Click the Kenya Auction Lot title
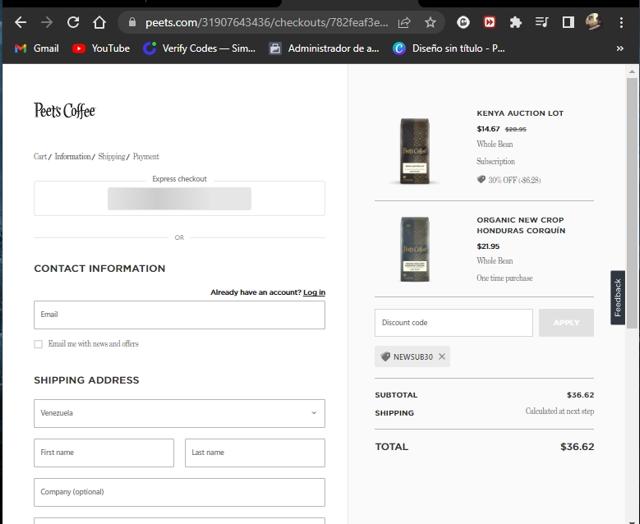This screenshot has width=640, height=524. click(520, 113)
